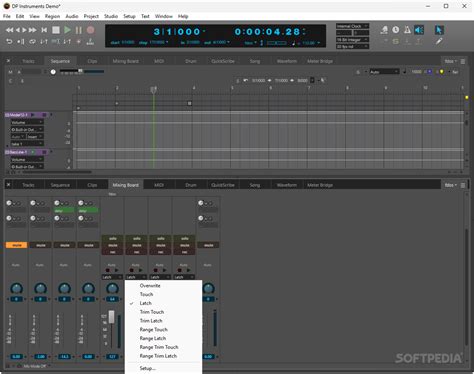Viewport: 474px width, 374px height.
Task: Toggle the Memory Cycle loop icon
Action: pos(32,41)
